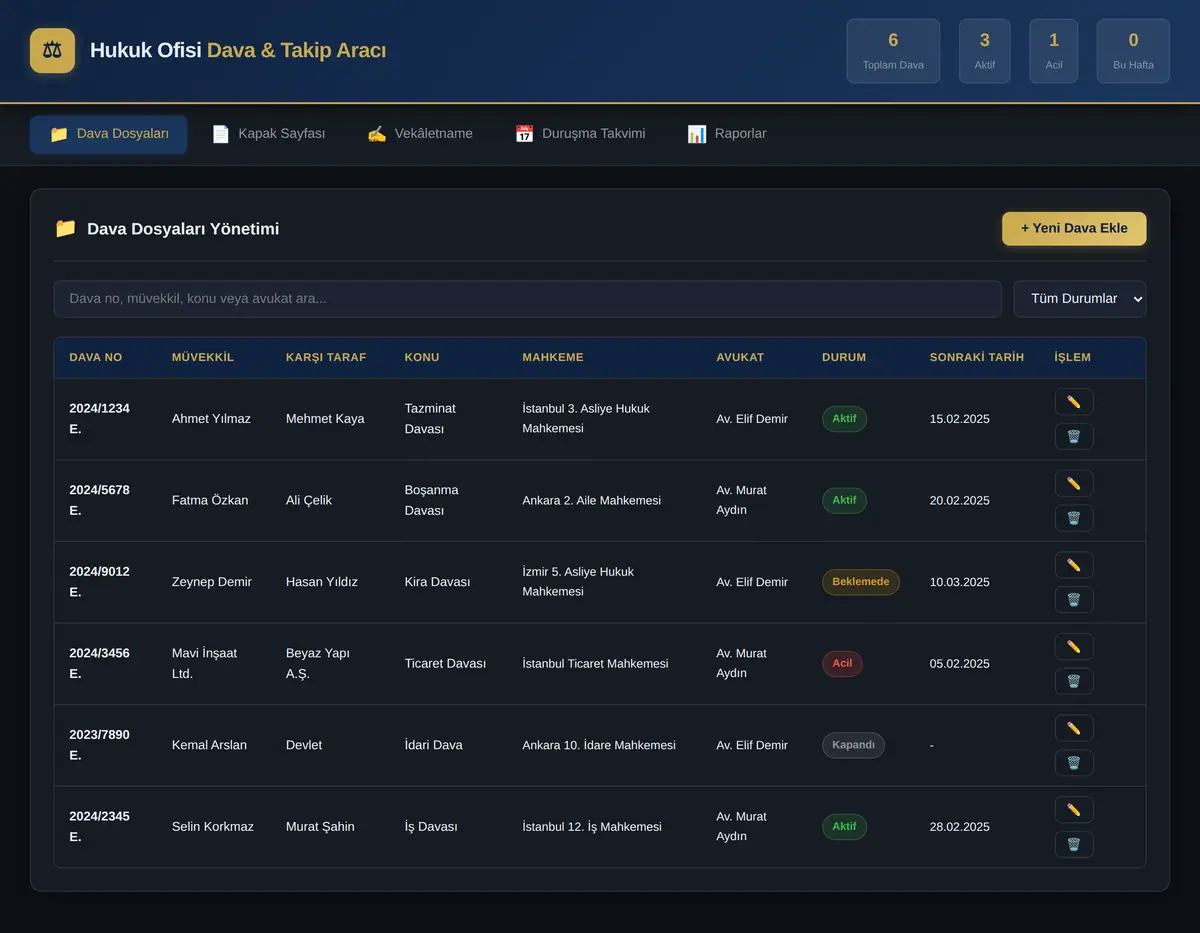Screen dimensions: 1200x933
Task: Click the Yeni Dava Ekle button
Action: tap(1074, 228)
